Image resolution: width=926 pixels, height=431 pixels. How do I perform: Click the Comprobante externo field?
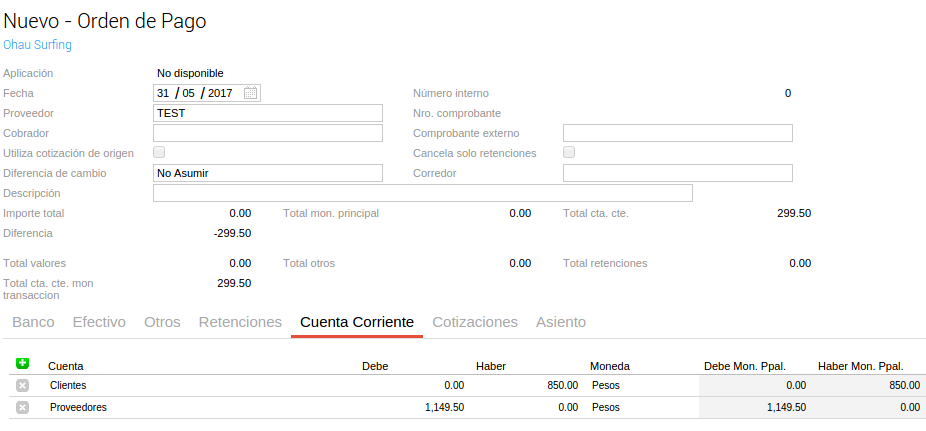click(677, 133)
